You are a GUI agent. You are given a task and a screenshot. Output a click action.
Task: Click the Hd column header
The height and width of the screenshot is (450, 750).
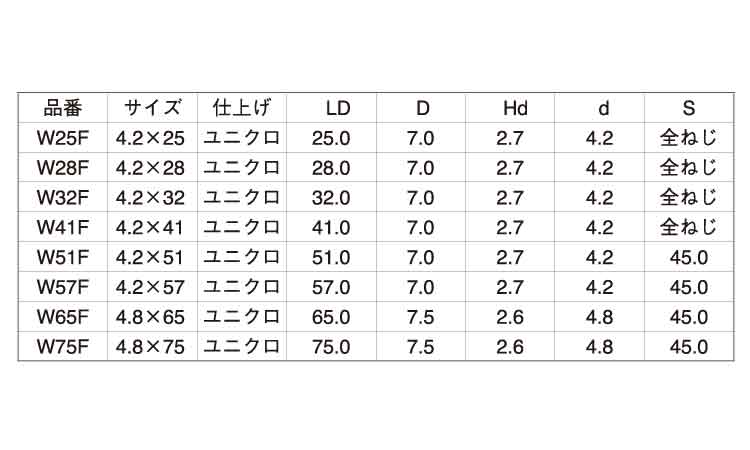pos(515,109)
